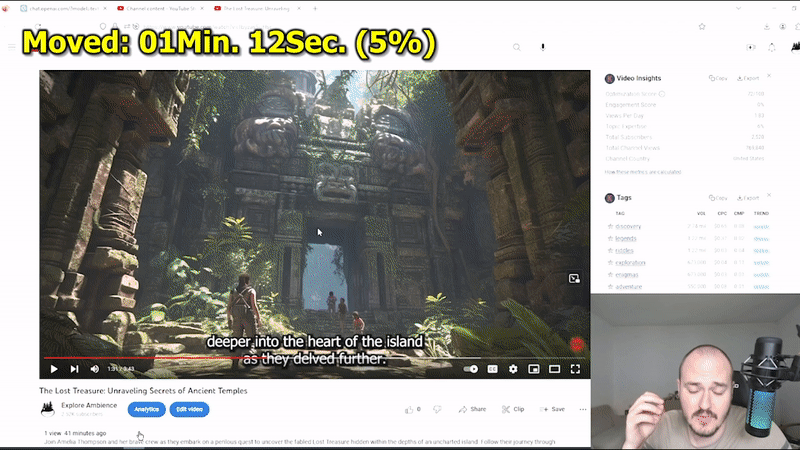The width and height of the screenshot is (800, 450).
Task: Open the 'riddles' tag link
Action: (624, 251)
